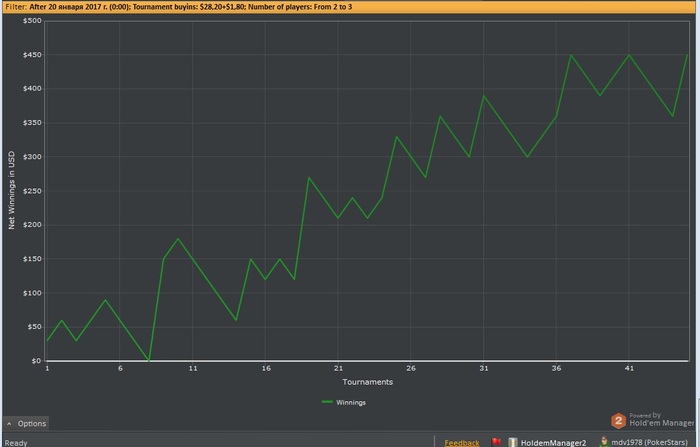Click the Tournaments axis title
The height and width of the screenshot is (447, 700).
(x=368, y=382)
